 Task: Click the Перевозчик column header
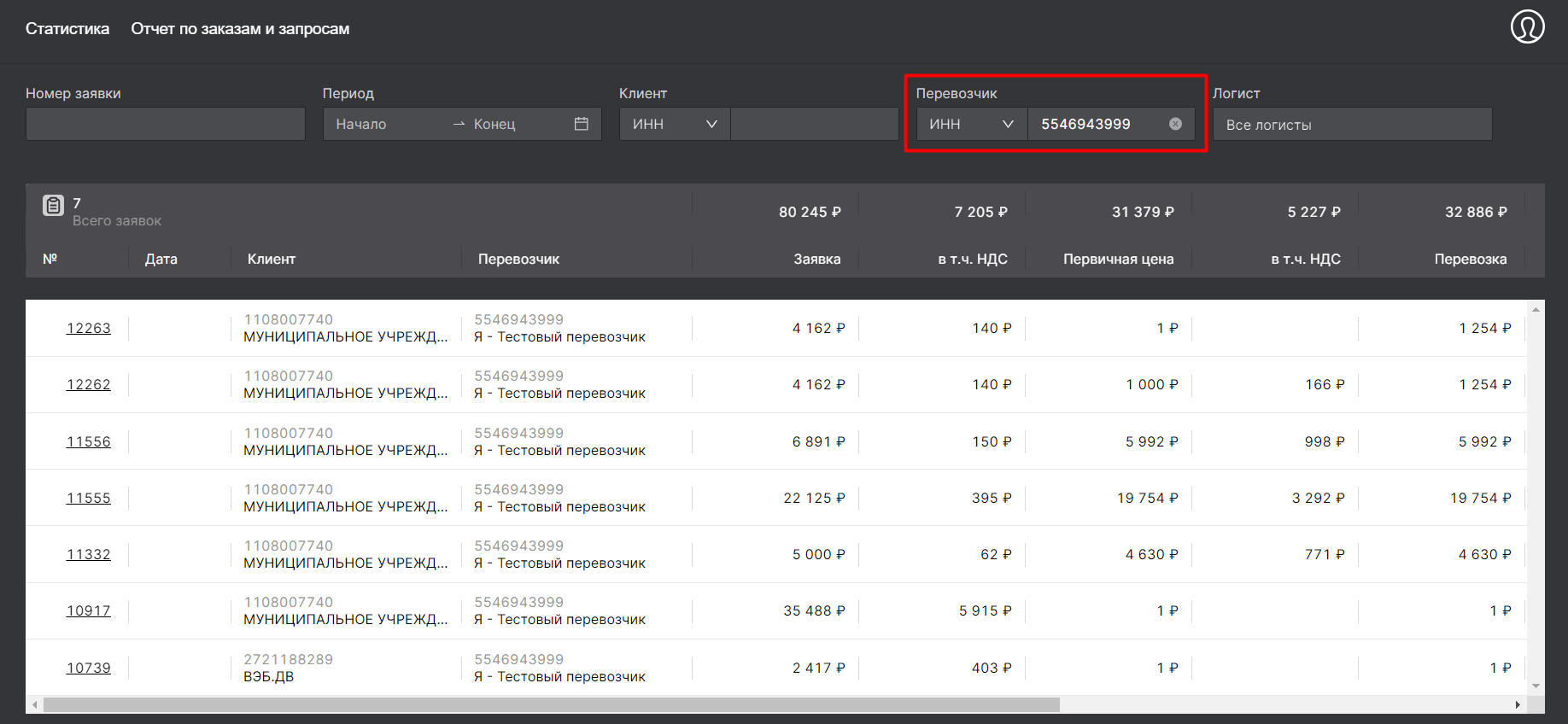518,259
